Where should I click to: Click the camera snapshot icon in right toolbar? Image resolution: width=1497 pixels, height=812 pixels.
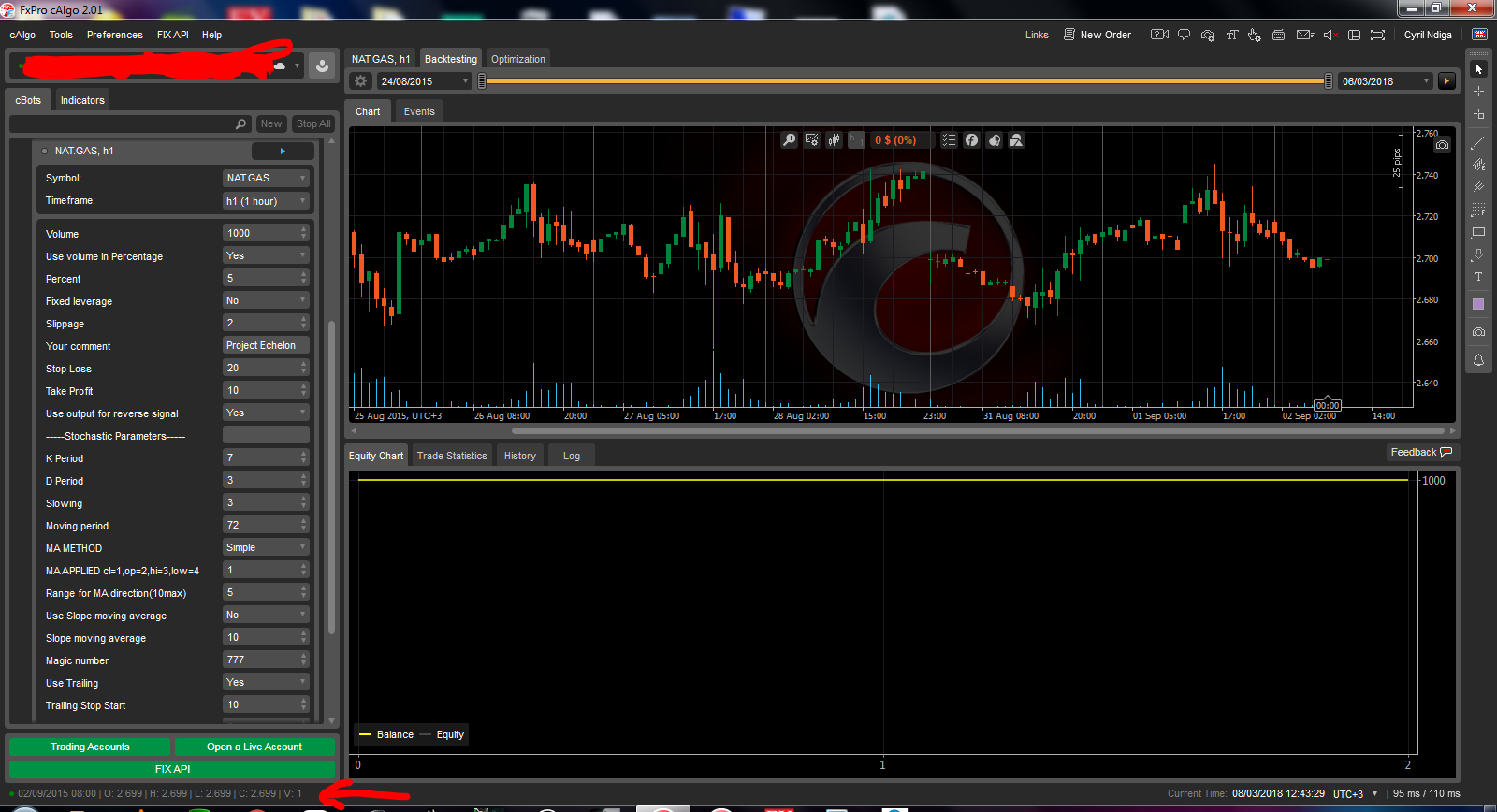[x=1478, y=332]
